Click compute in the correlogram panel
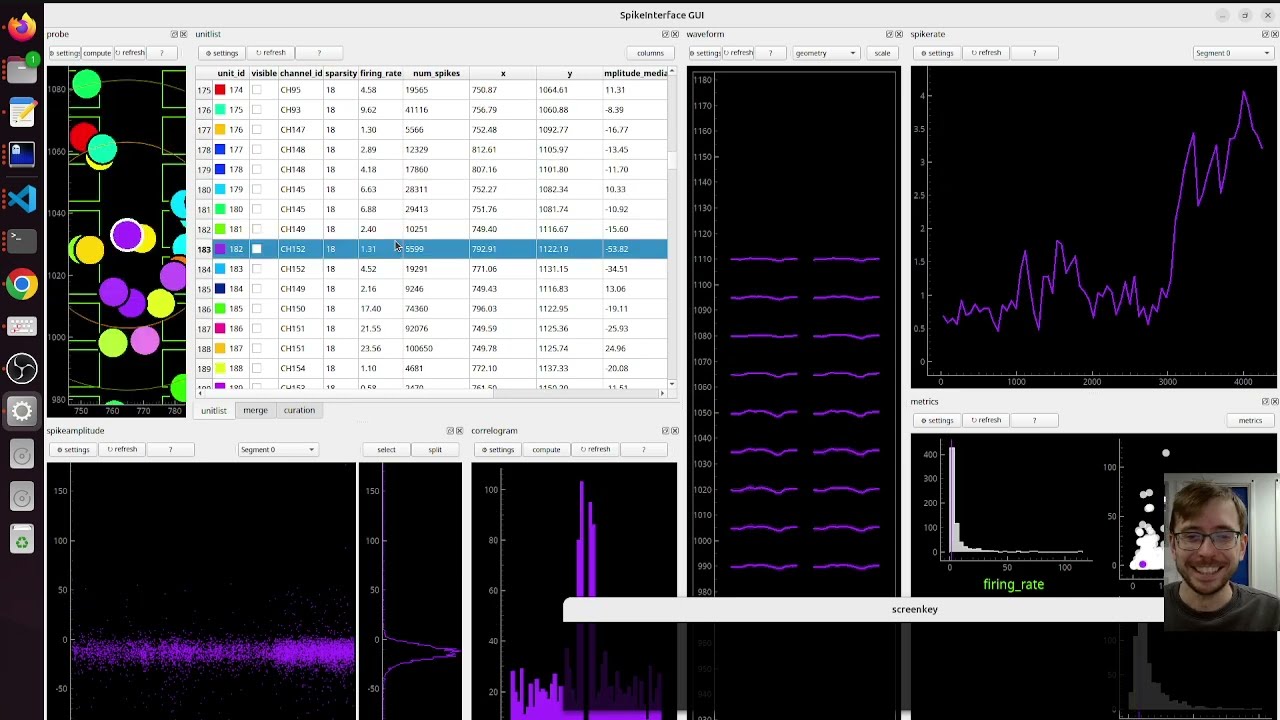 [546, 450]
